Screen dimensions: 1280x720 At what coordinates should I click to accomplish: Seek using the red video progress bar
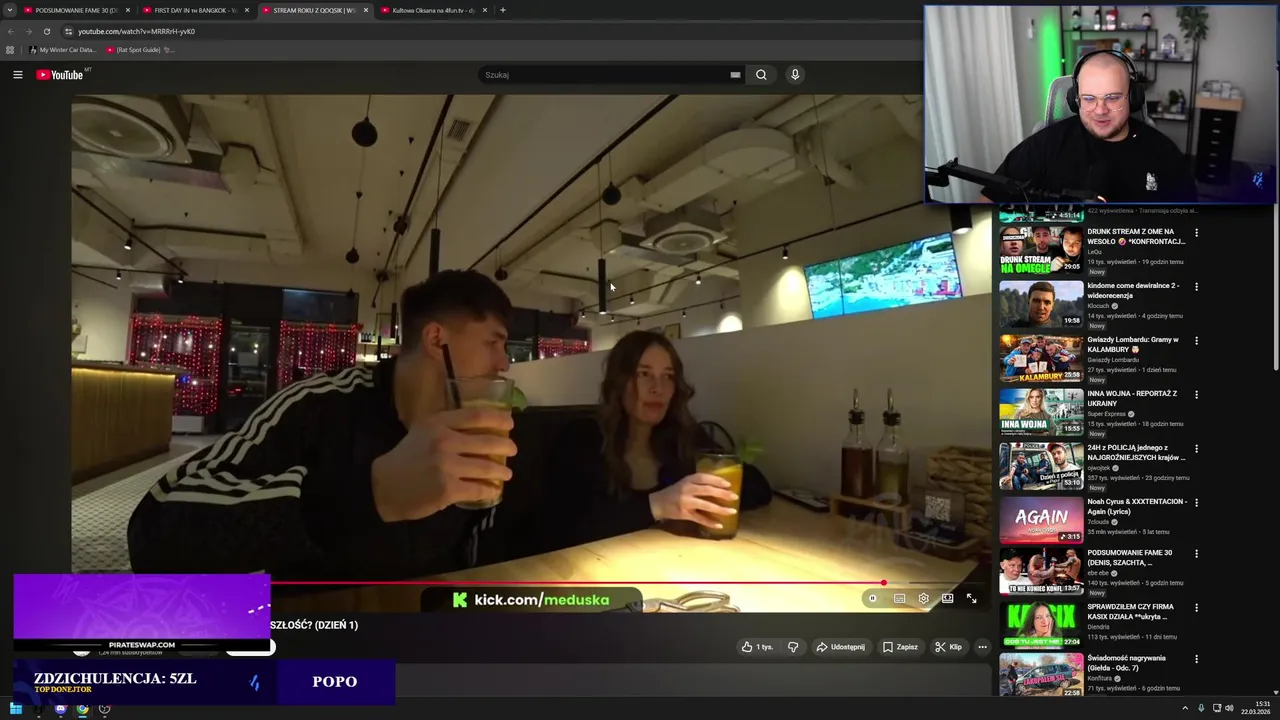[x=577, y=583]
